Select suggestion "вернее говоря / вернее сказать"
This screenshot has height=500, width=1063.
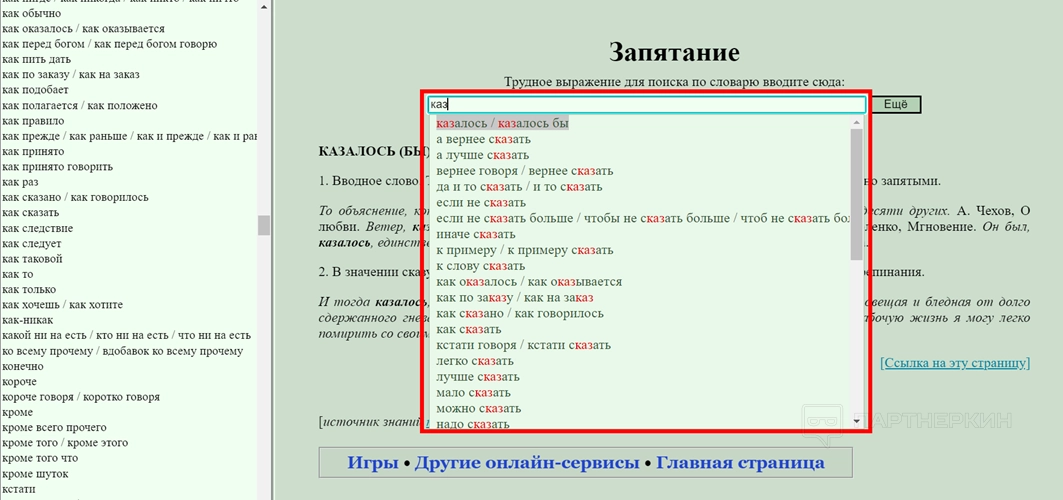pos(525,171)
